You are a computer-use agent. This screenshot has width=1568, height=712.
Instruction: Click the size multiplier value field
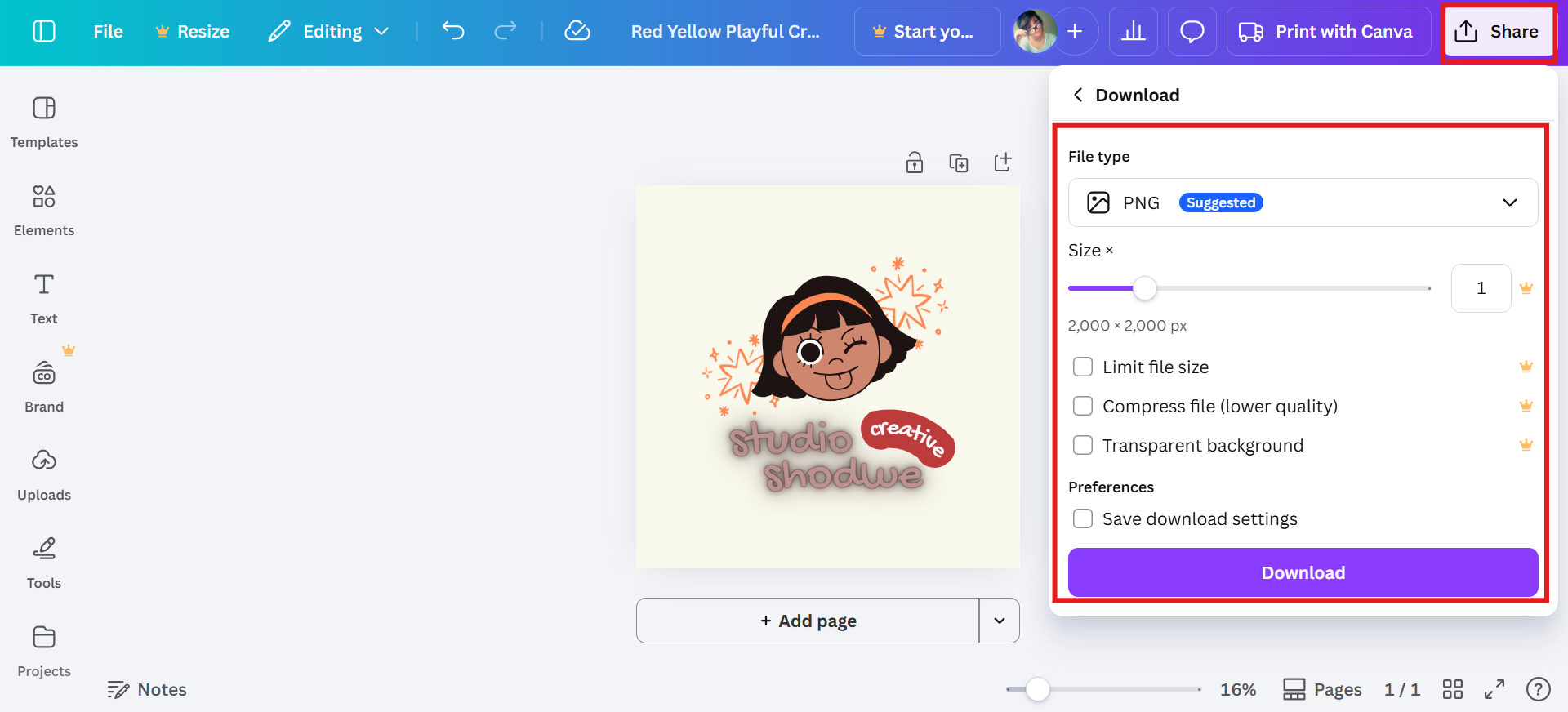click(1481, 288)
